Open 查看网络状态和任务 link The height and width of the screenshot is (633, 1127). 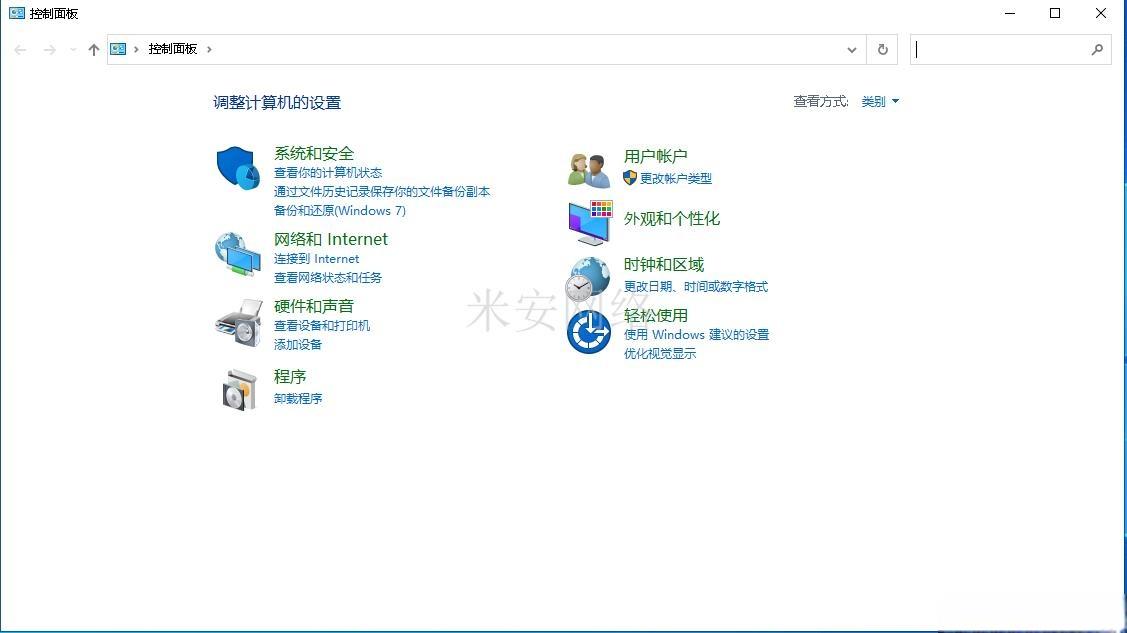pos(328,277)
